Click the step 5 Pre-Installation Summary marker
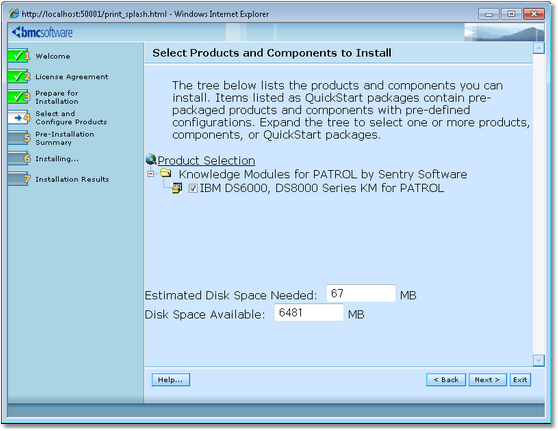 click(x=19, y=138)
